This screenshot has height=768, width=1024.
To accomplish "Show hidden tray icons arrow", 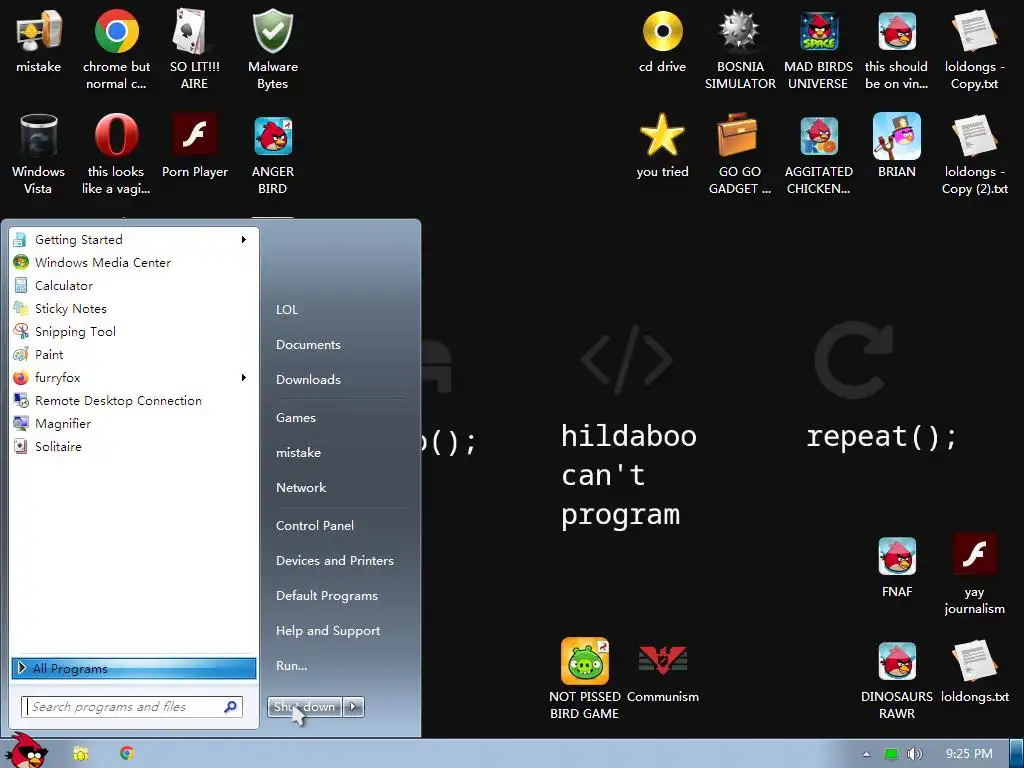I will [x=866, y=754].
